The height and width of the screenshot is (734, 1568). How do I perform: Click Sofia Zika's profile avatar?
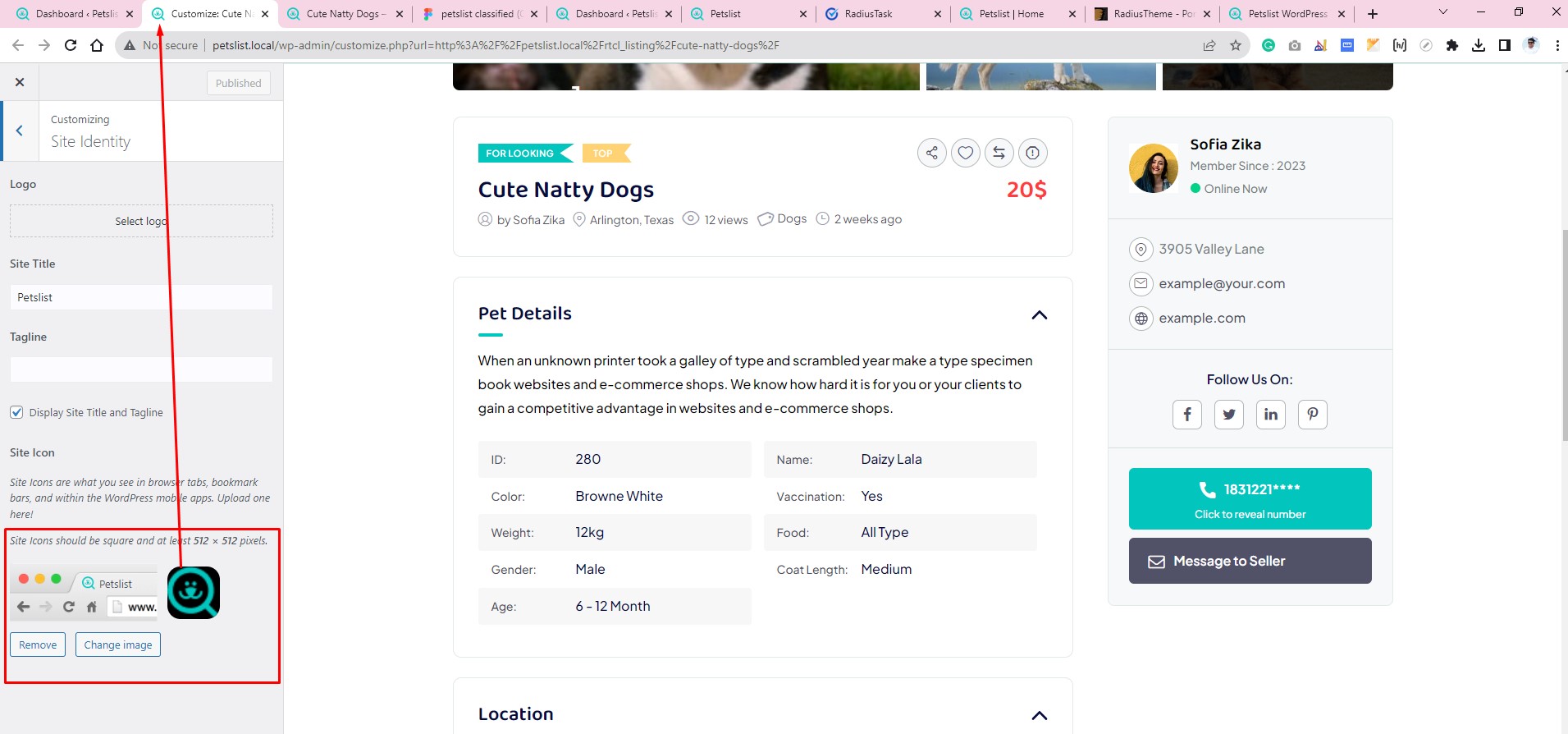click(1154, 168)
